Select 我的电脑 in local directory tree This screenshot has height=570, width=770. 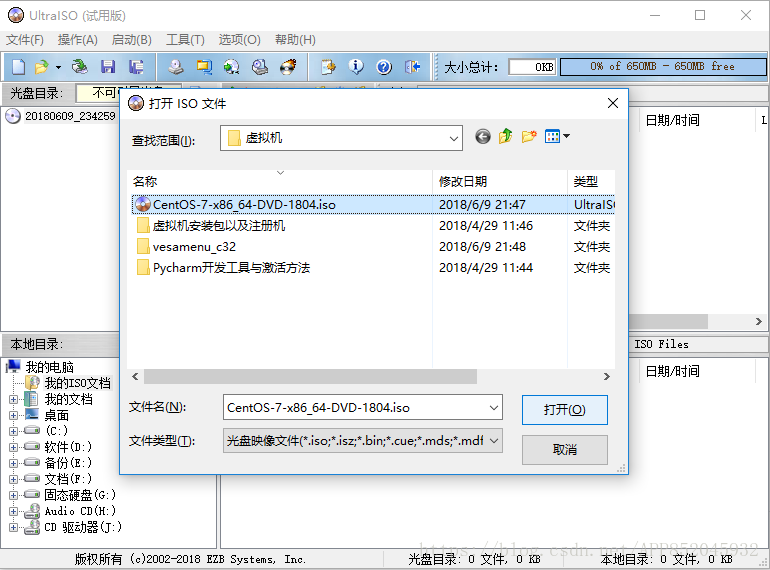50,367
